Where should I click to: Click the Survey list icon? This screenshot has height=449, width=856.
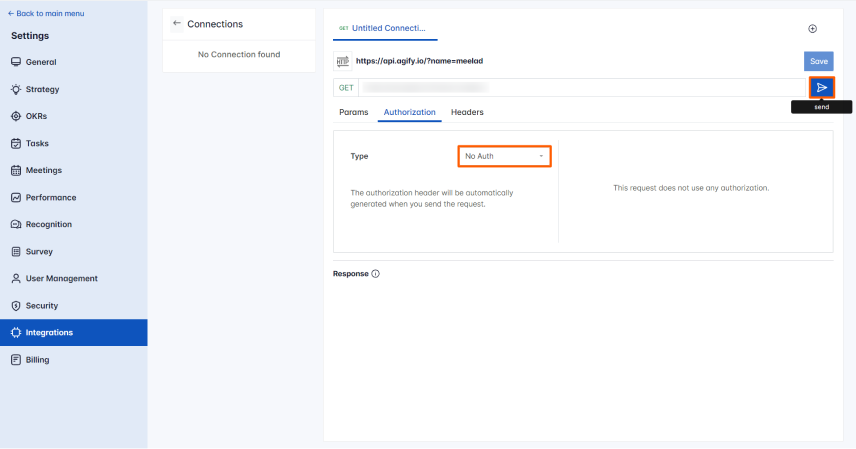click(x=16, y=251)
